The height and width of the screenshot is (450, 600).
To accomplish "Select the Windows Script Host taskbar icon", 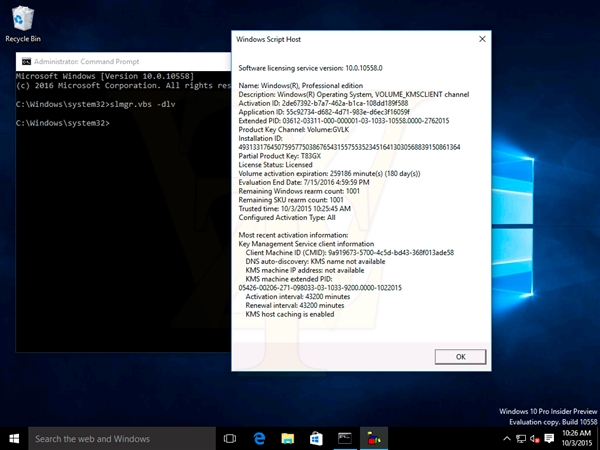I will (373, 438).
